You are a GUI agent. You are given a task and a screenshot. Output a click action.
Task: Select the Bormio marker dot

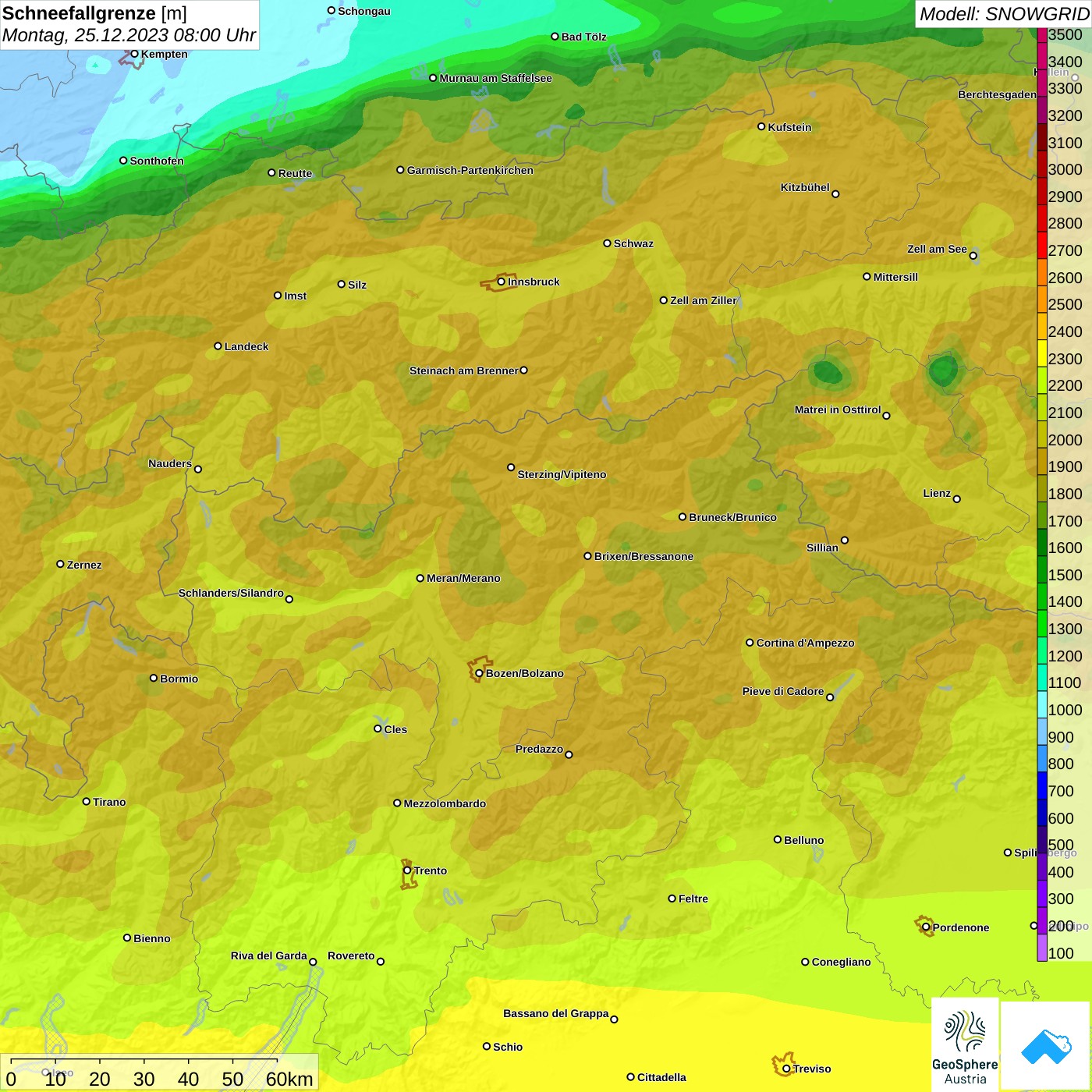tap(154, 679)
